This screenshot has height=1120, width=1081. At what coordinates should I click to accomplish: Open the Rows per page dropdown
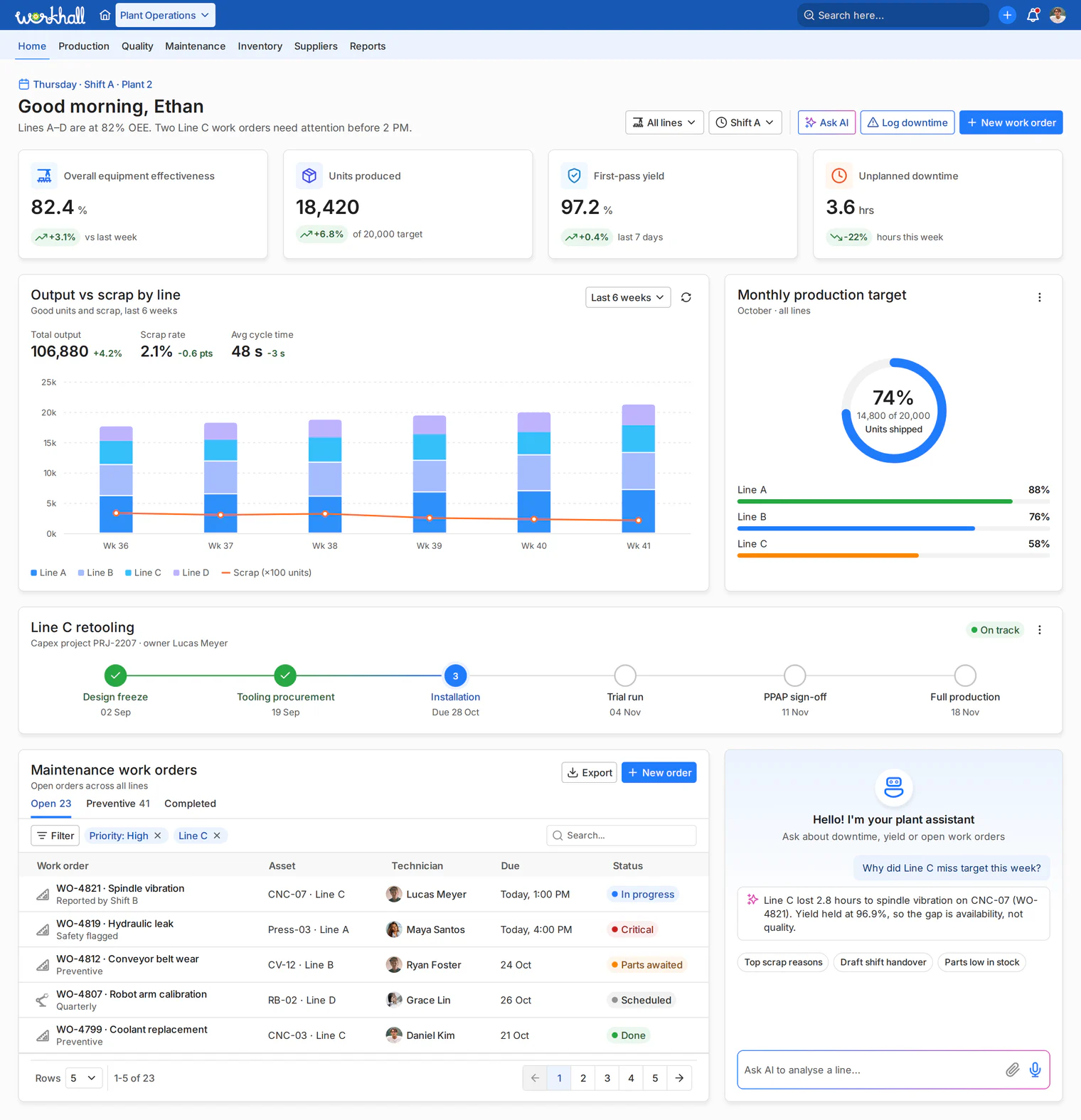tap(84, 1078)
